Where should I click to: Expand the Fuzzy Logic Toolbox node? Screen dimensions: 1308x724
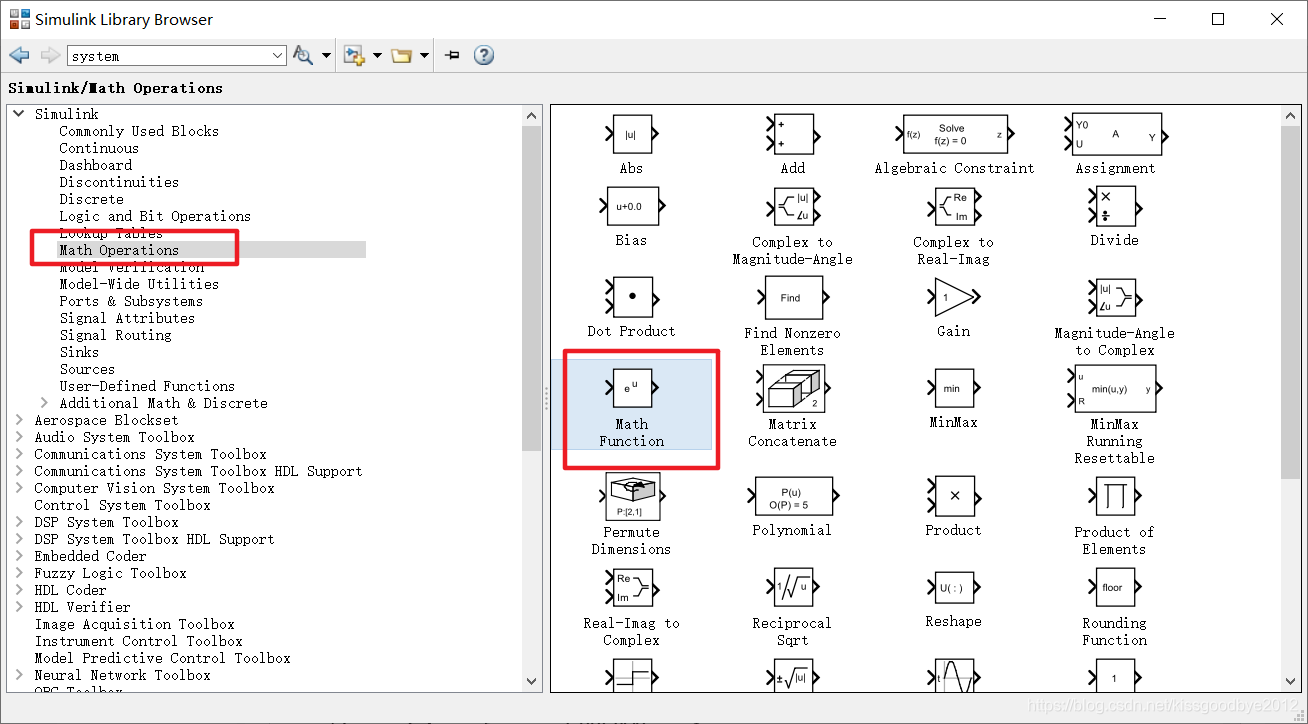click(19, 573)
